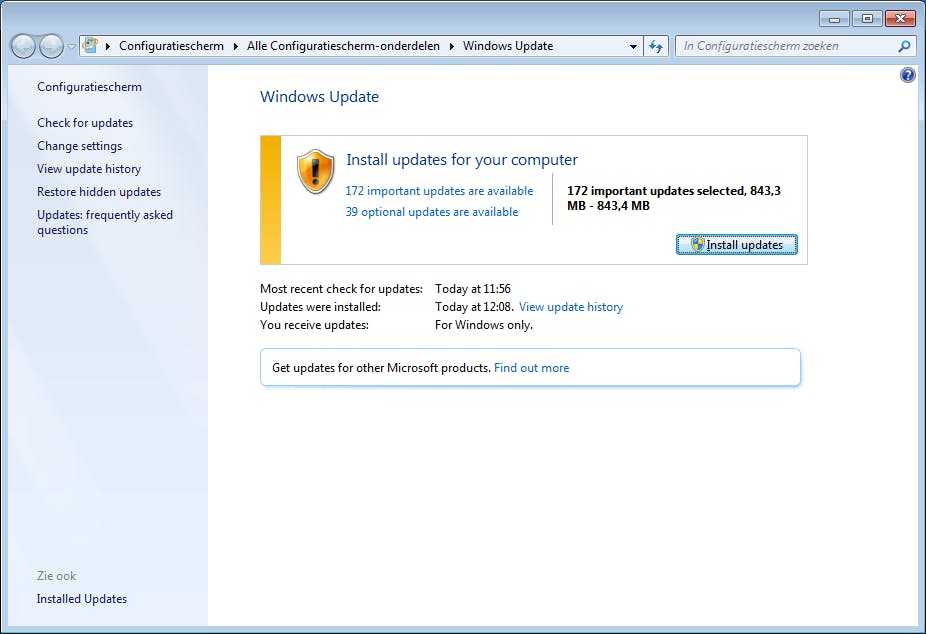Viewport: 926px width, 634px height.
Task: Click the Refresh icon in the address bar
Action: point(656,45)
